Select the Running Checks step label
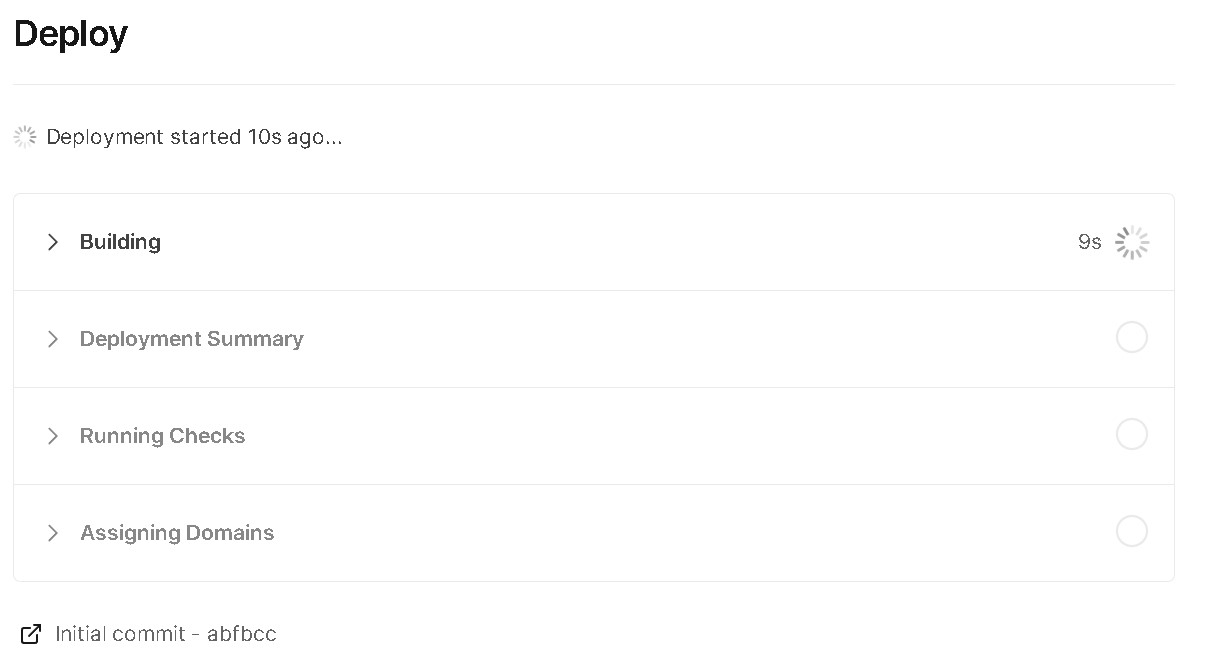The width and height of the screenshot is (1205, 667). point(162,436)
